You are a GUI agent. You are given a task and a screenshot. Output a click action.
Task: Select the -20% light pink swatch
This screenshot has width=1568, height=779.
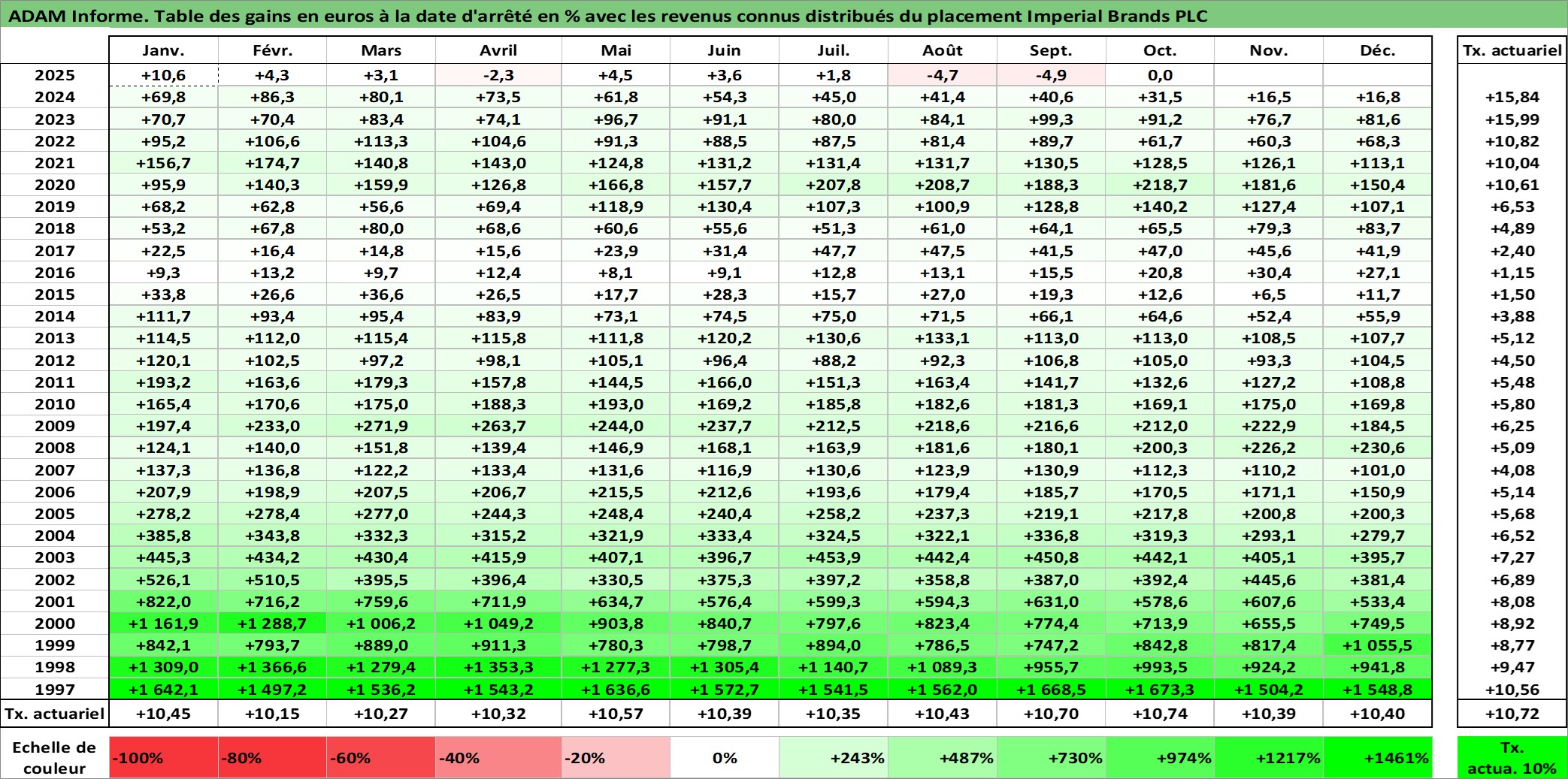tap(616, 757)
